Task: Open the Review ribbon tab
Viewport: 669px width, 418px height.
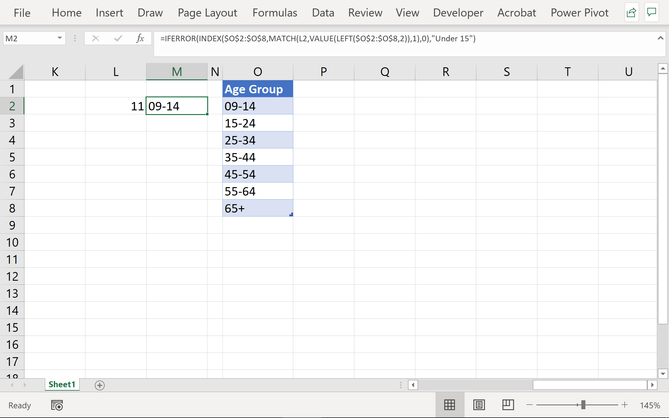Action: pos(365,13)
